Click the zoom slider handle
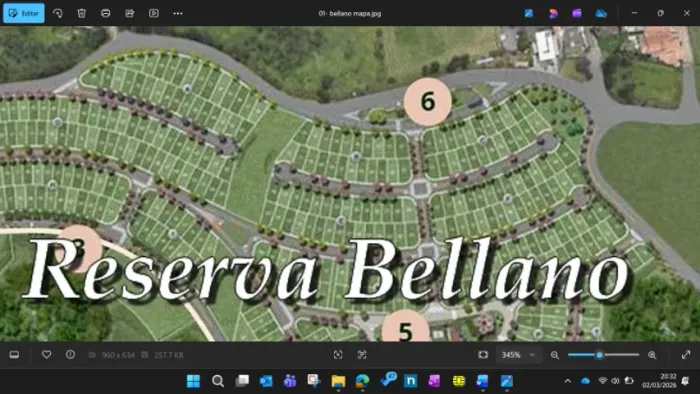700x394 pixels. tap(600, 355)
